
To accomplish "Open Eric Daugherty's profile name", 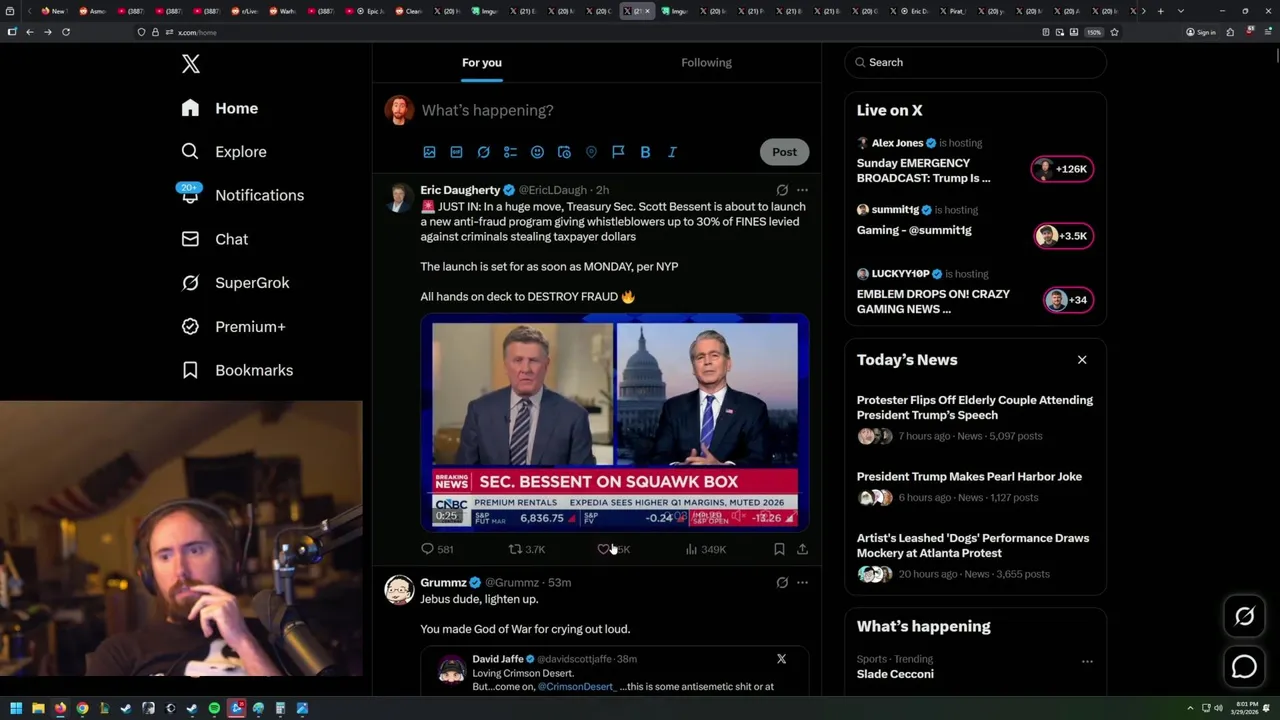I will coord(460,190).
